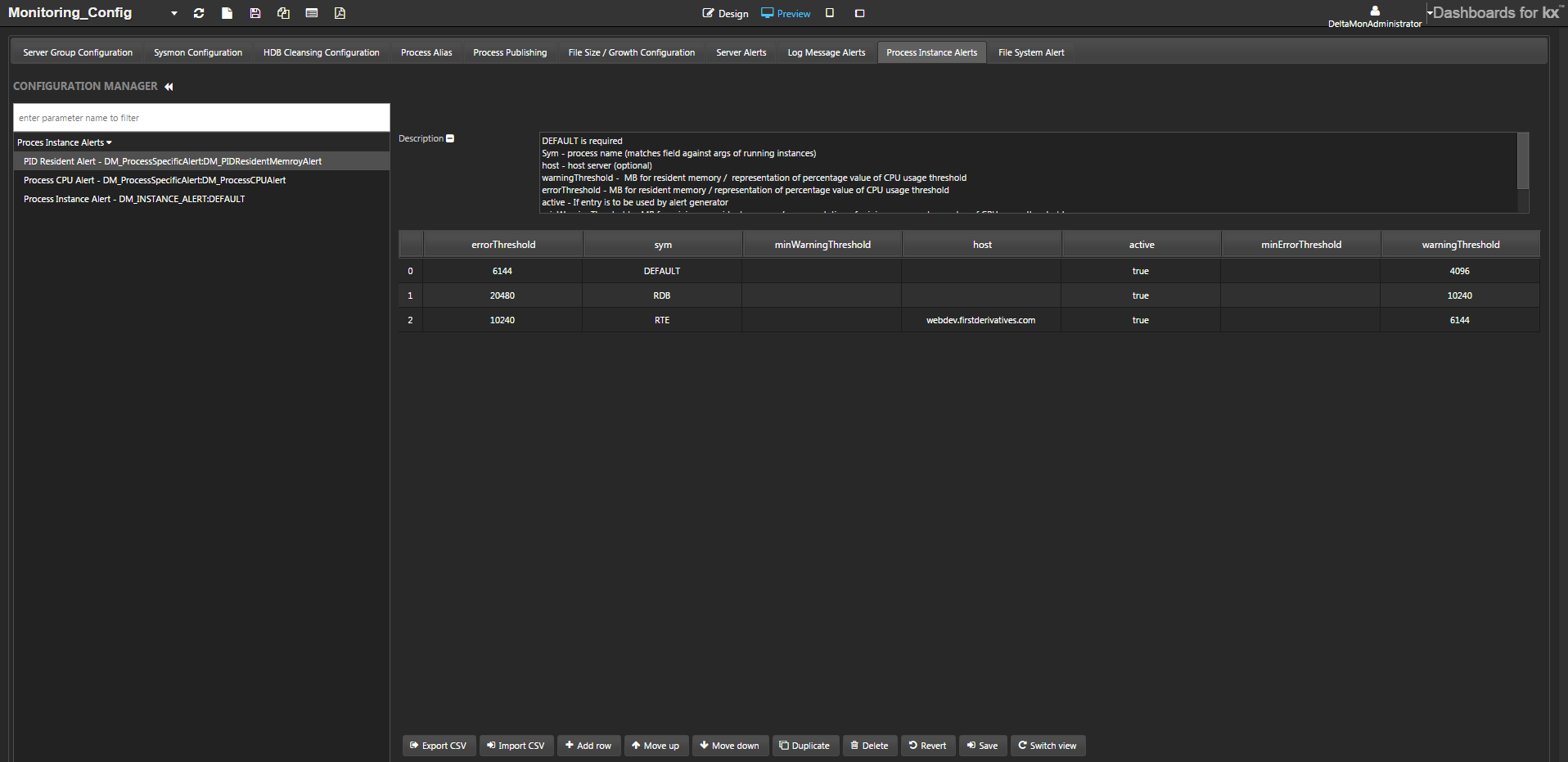Open the Process Alias tab
This screenshot has height=762, width=1568.
(426, 52)
